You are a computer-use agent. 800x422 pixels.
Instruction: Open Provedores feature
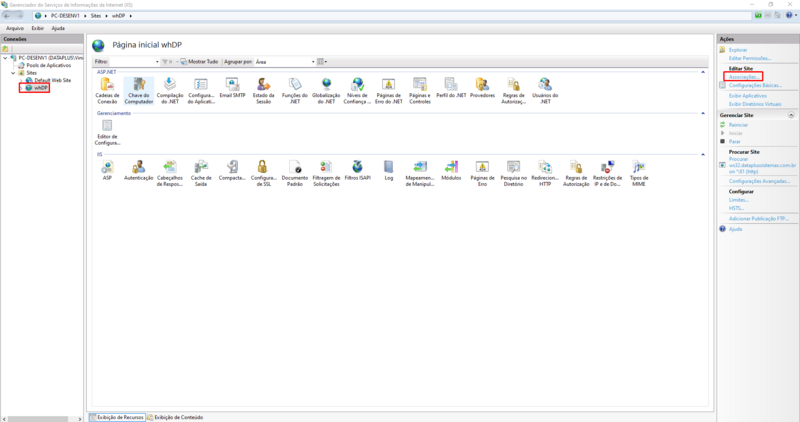pyautogui.click(x=482, y=88)
